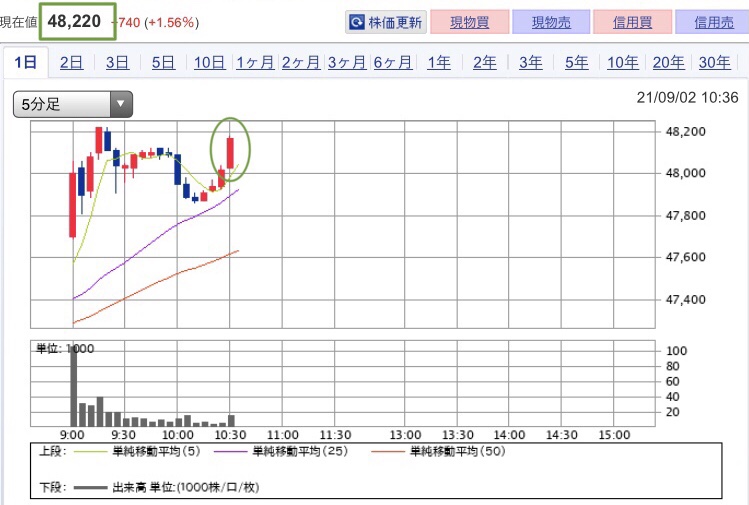Choose the 1年 period tab
This screenshot has height=505, width=749.
coord(439,62)
